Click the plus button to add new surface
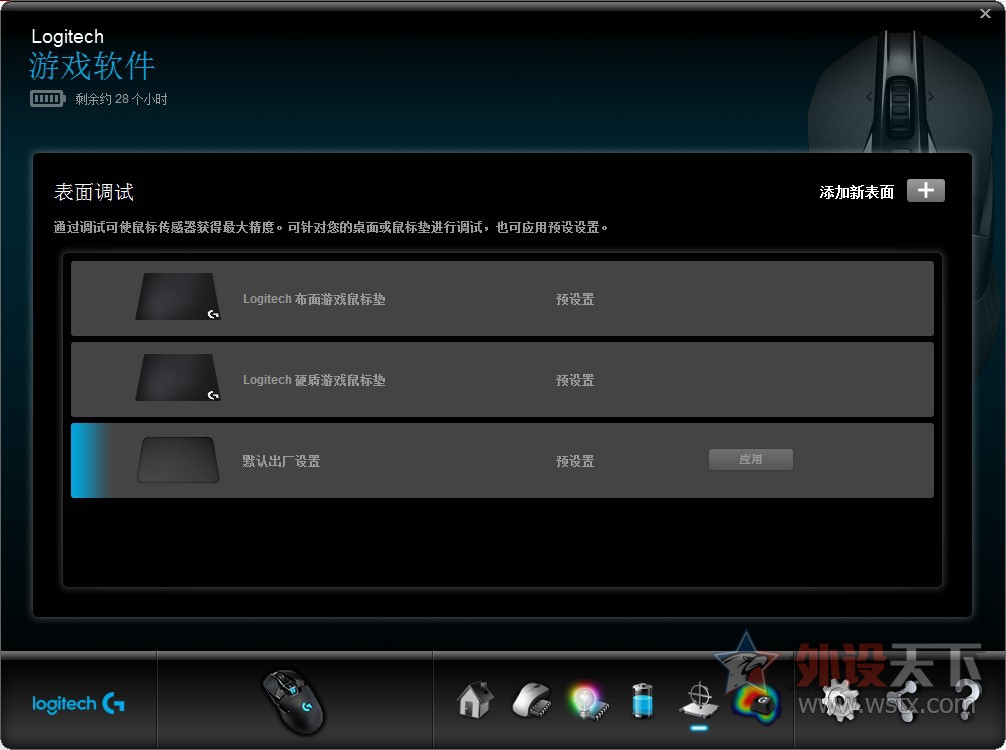 coord(925,191)
